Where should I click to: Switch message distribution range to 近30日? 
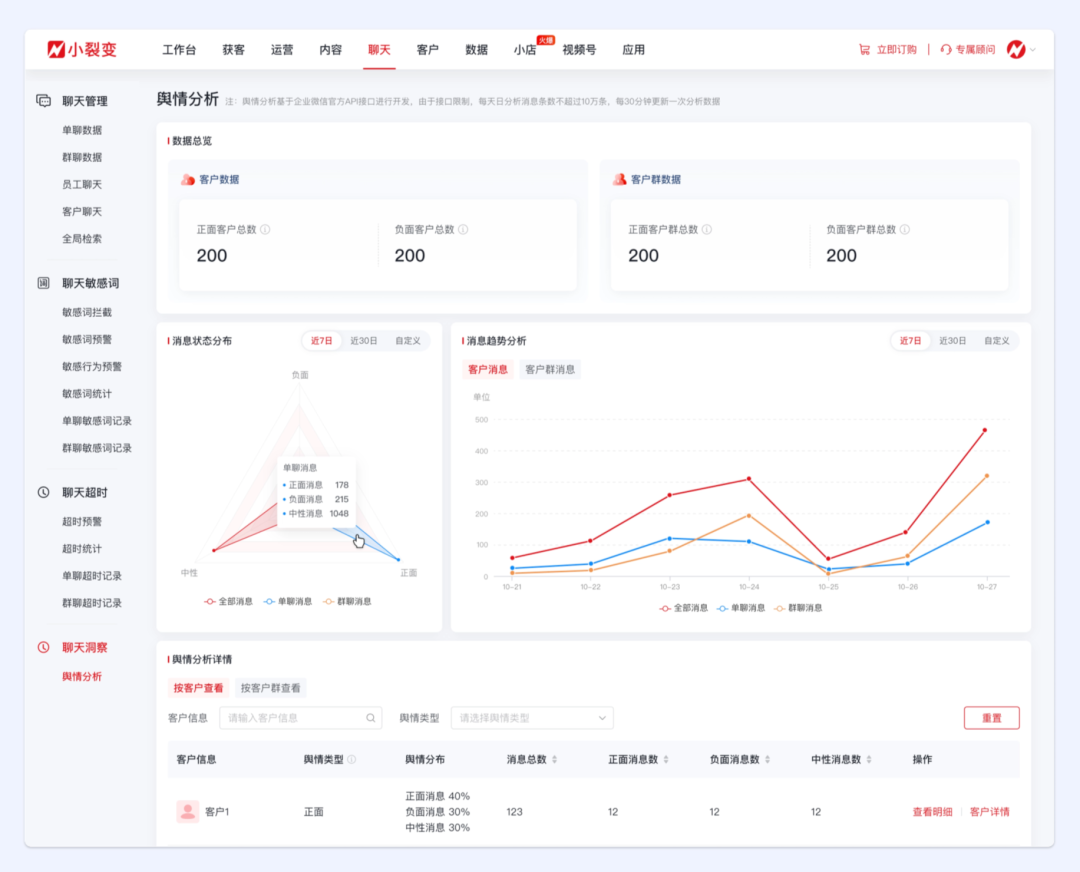pyautogui.click(x=364, y=341)
